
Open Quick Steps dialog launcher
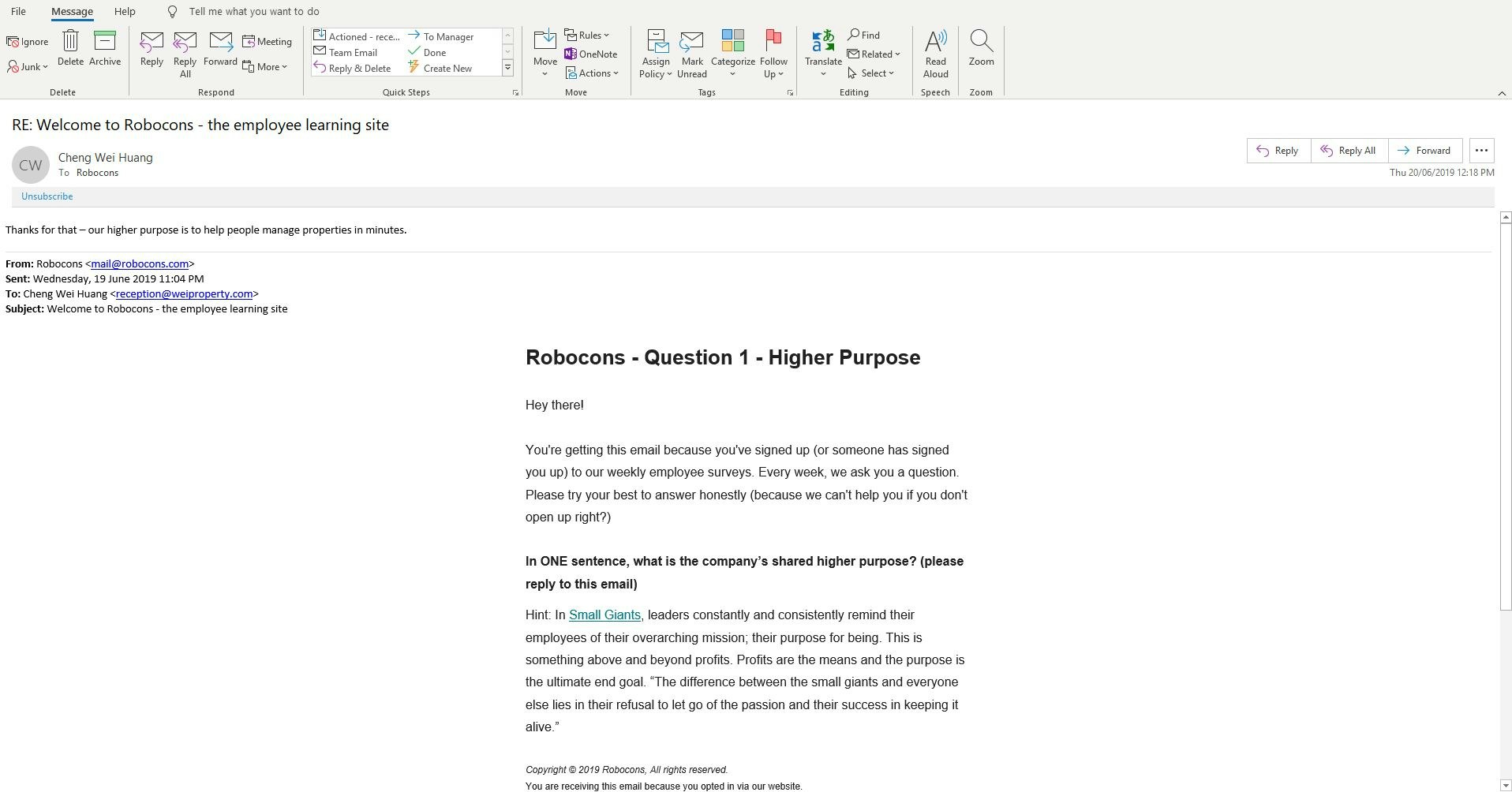click(515, 93)
